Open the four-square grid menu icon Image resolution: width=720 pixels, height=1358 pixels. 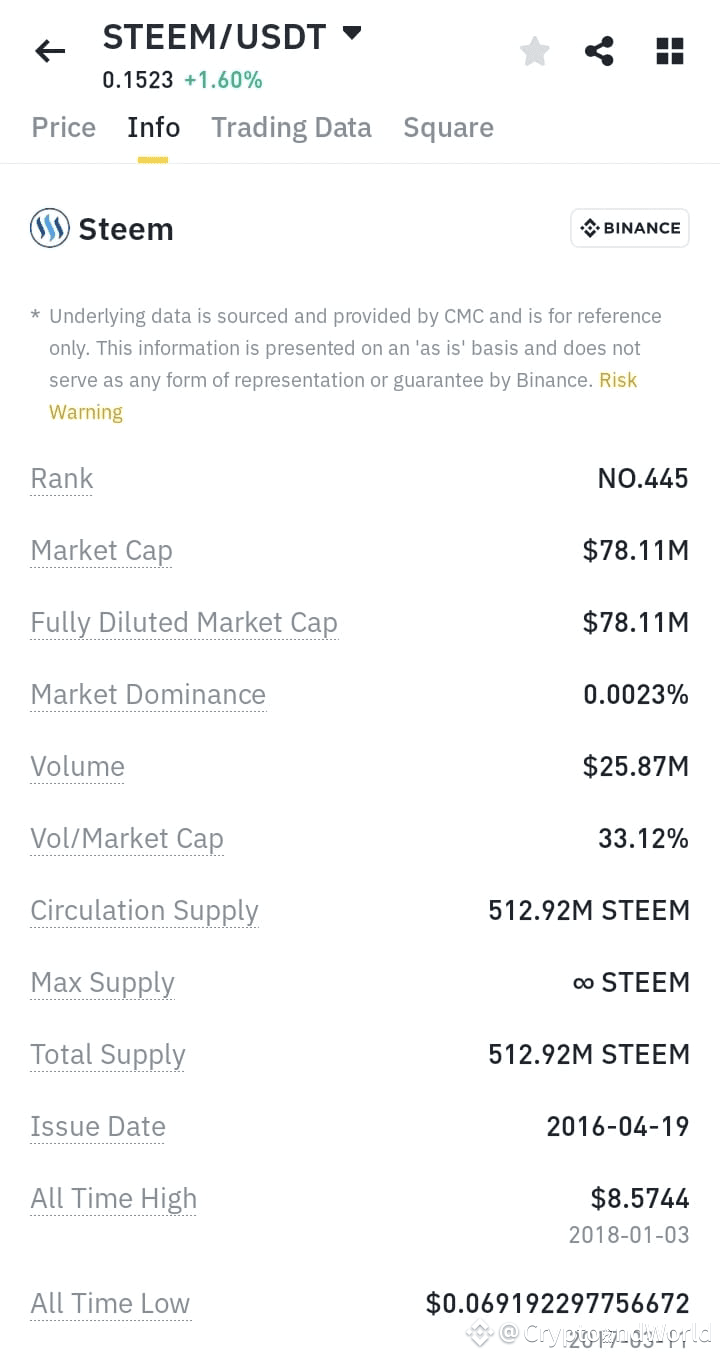pos(670,51)
